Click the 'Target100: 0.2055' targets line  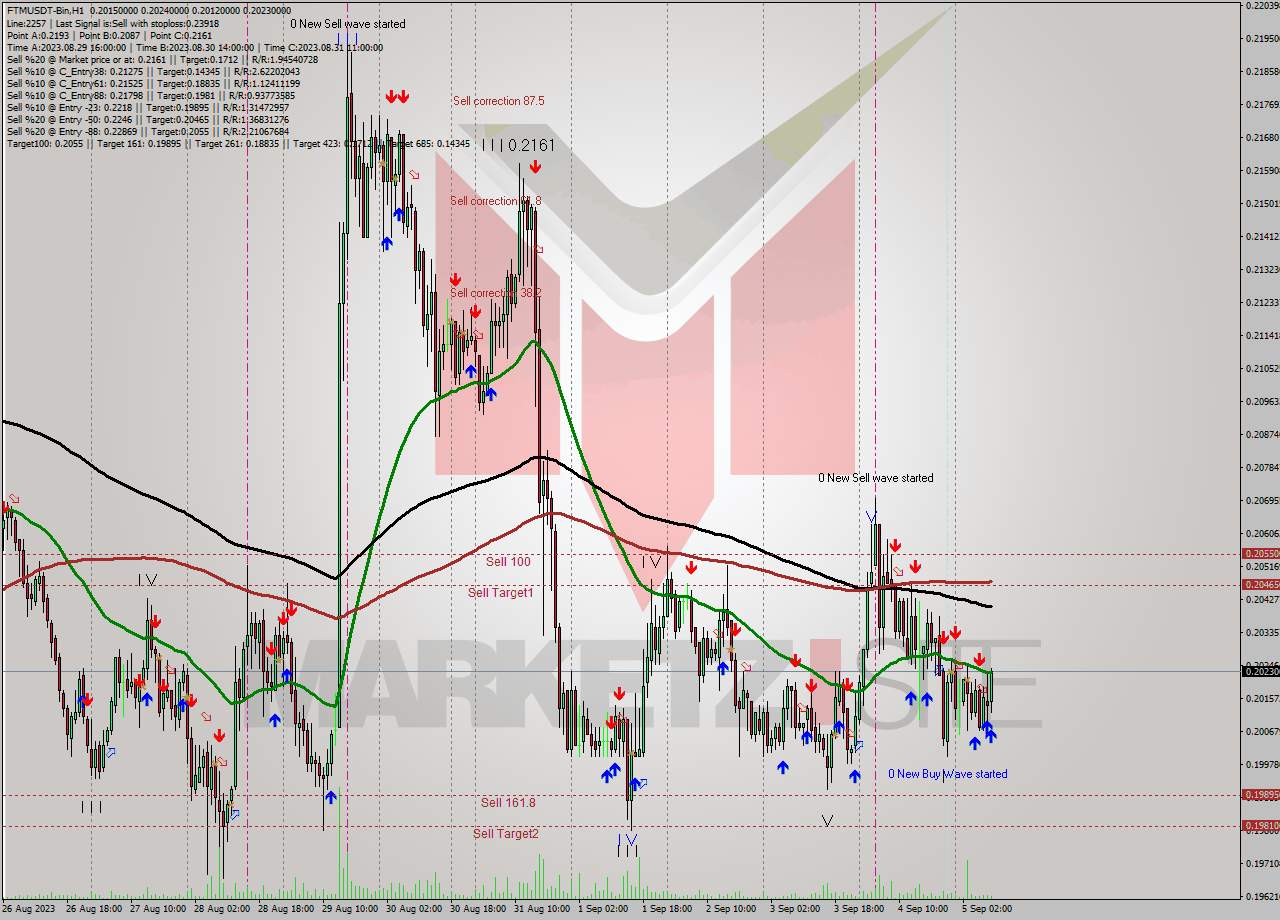tap(238, 144)
